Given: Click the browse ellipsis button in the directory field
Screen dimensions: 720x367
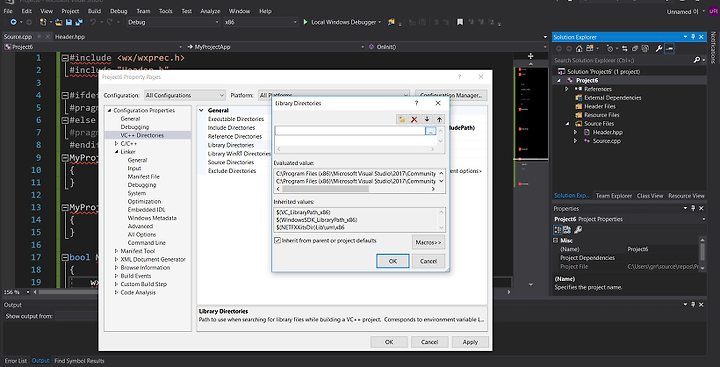Looking at the screenshot, I should 430,131.
